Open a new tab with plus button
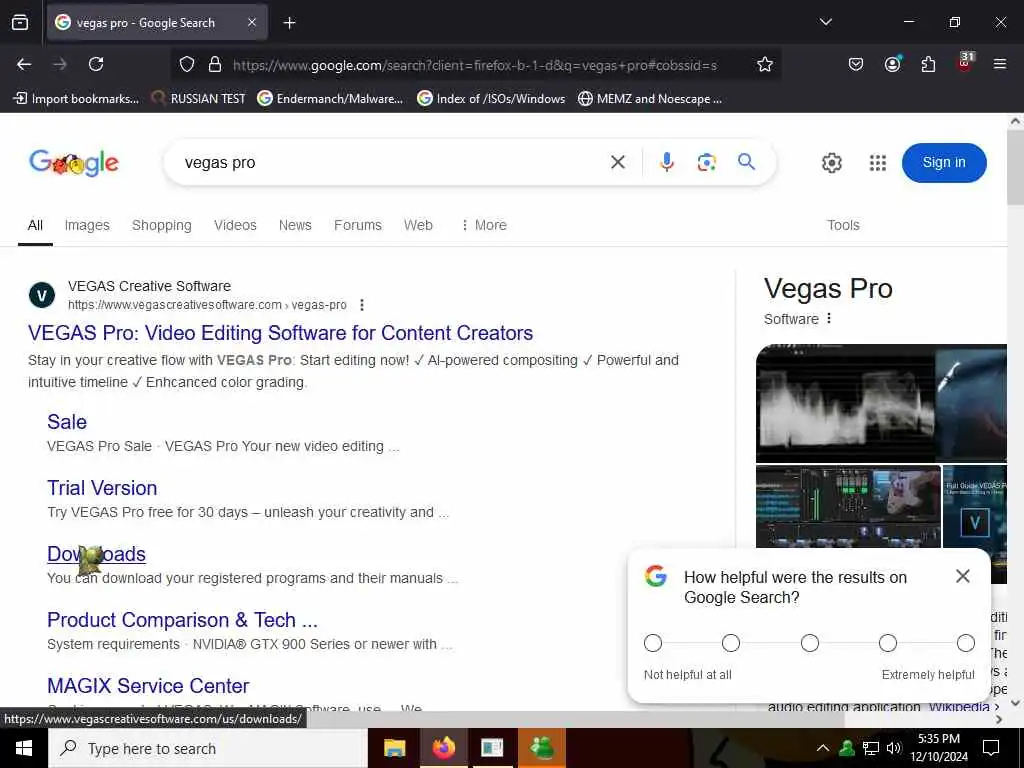Screen dimensions: 1024x768 point(289,23)
